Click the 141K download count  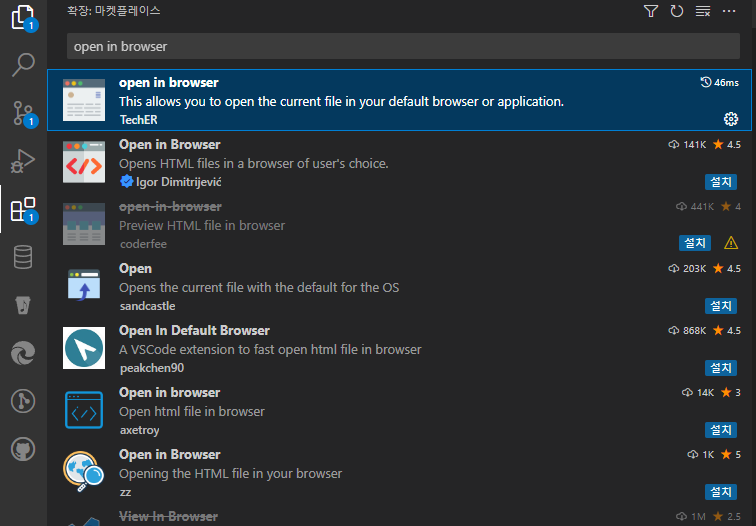[687, 145]
